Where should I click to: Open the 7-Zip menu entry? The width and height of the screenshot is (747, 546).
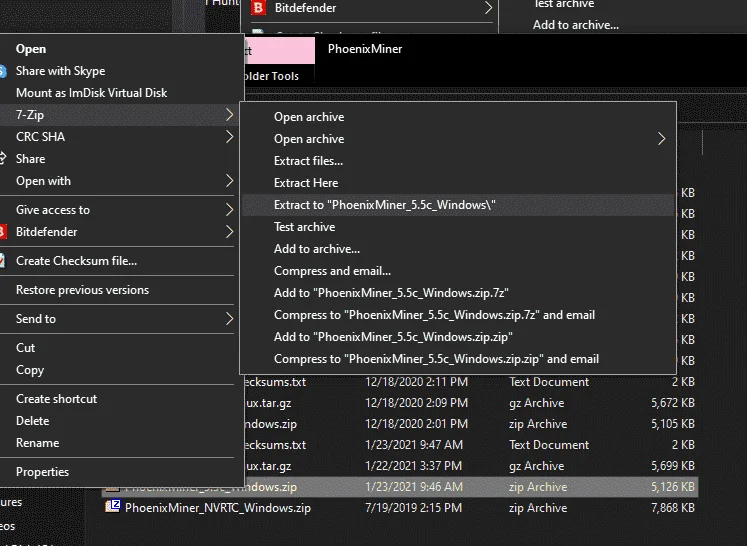[119, 115]
